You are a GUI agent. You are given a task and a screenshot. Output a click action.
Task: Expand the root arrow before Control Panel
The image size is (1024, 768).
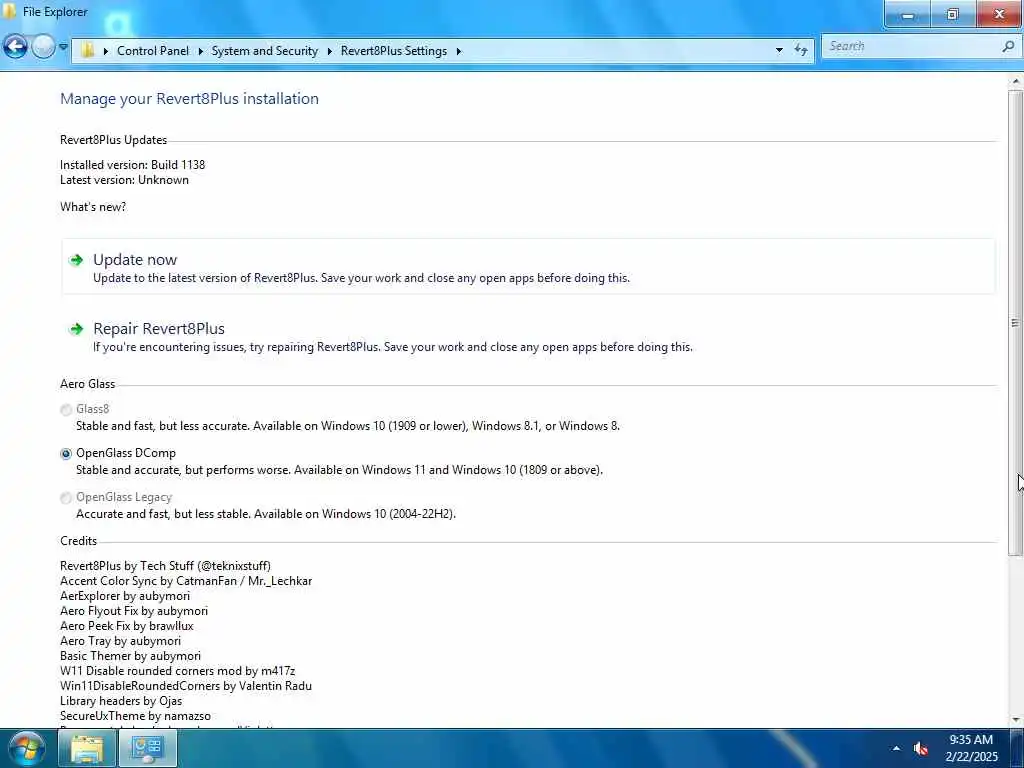pos(106,51)
